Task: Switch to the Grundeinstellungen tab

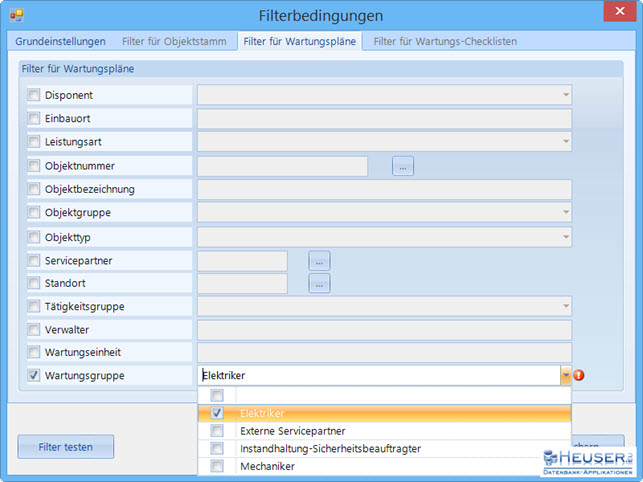Action: (x=61, y=42)
